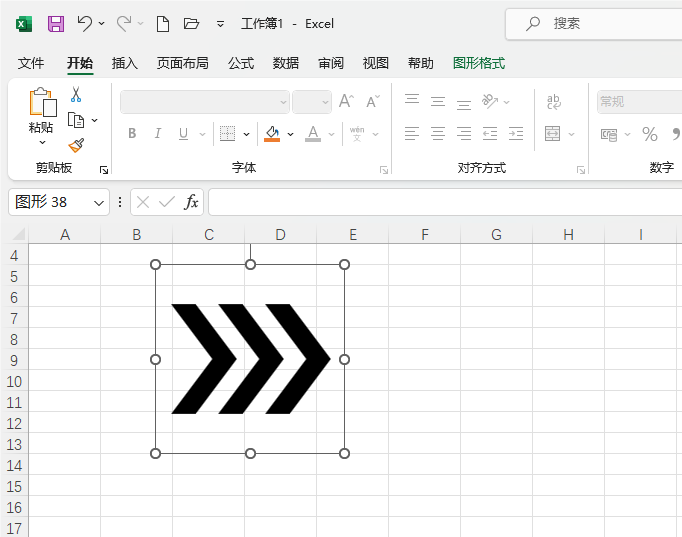Click the Open file folder icon
Screen dimensions: 682x537
coord(191,23)
